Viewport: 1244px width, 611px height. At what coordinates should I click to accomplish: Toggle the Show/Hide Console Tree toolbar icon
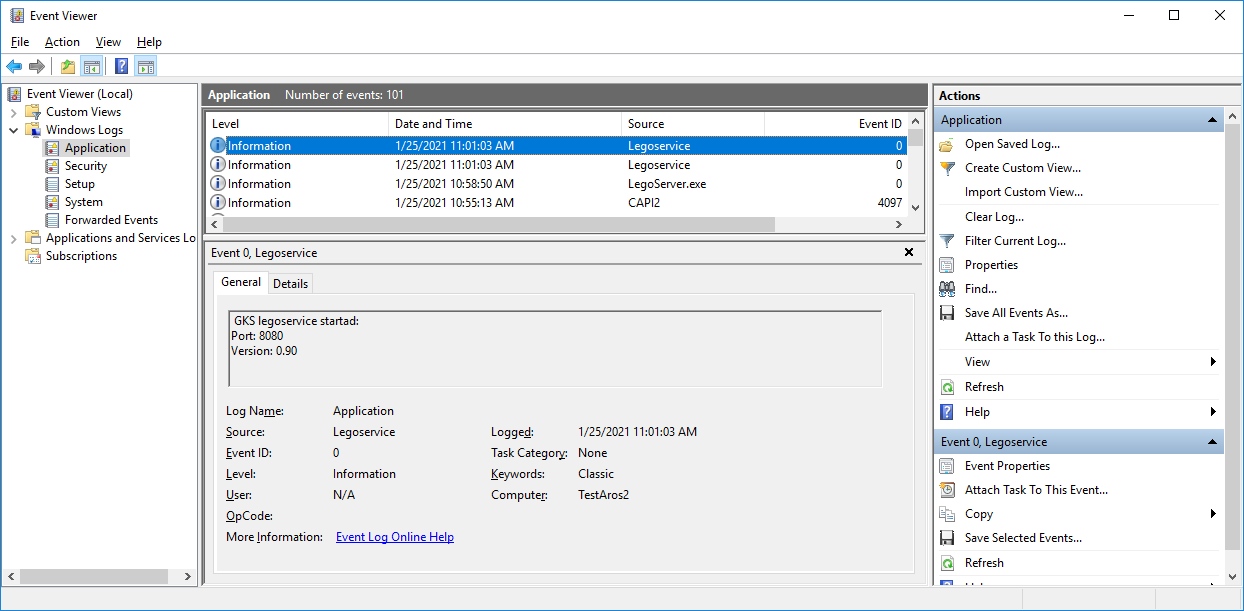[91, 67]
